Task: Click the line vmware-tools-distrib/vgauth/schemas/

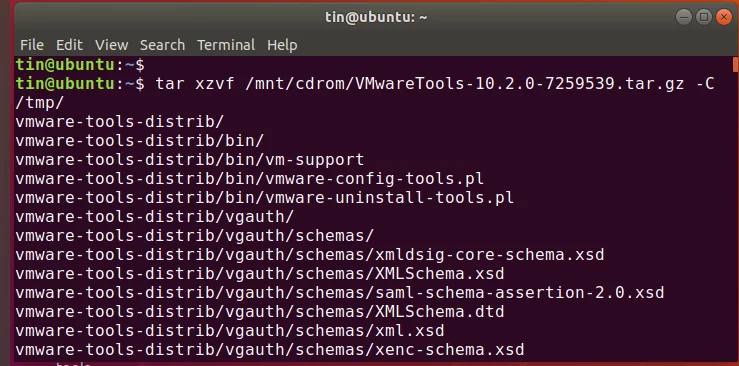Action: tap(195, 236)
